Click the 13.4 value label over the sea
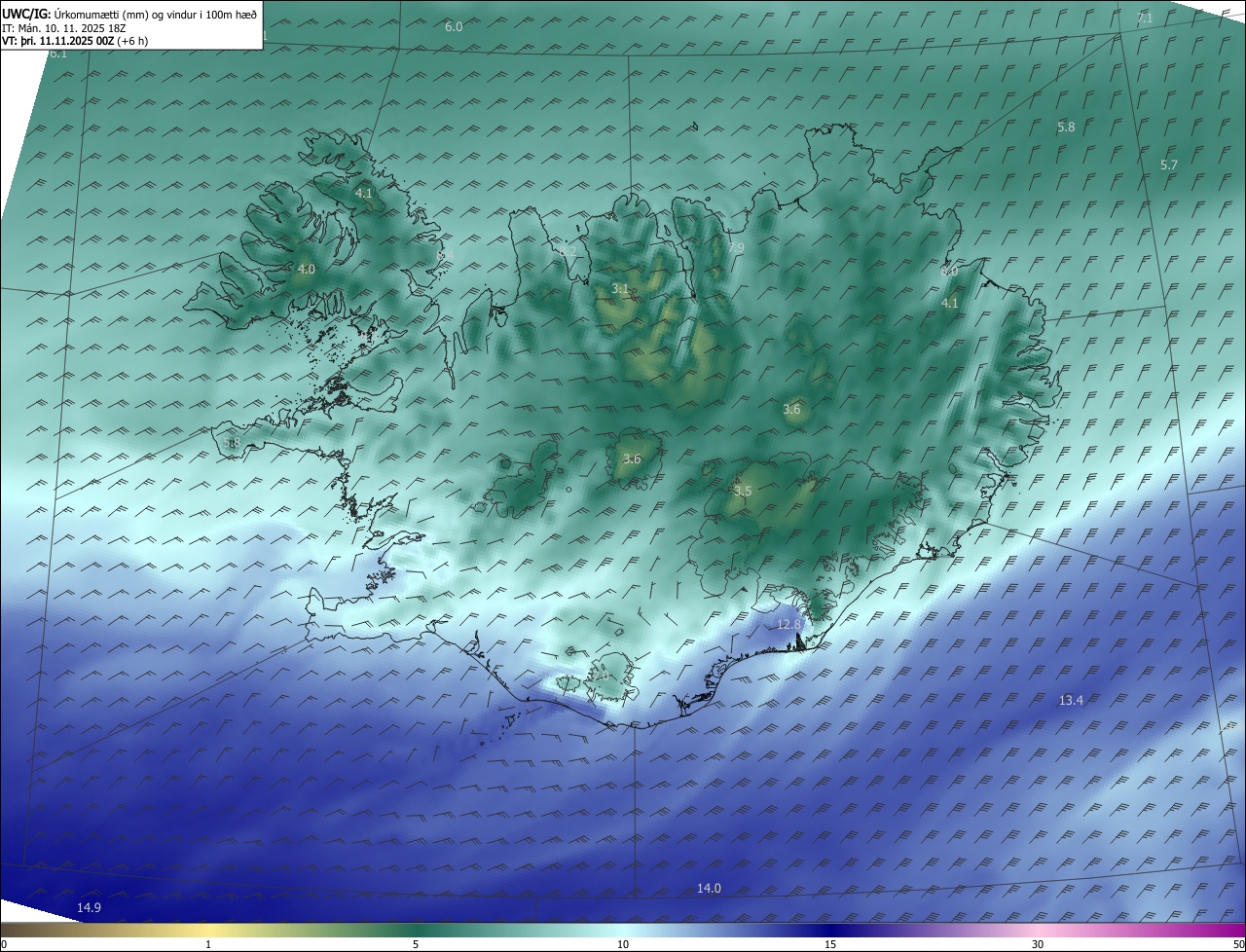Screen dimensions: 1246x952 [1071, 701]
